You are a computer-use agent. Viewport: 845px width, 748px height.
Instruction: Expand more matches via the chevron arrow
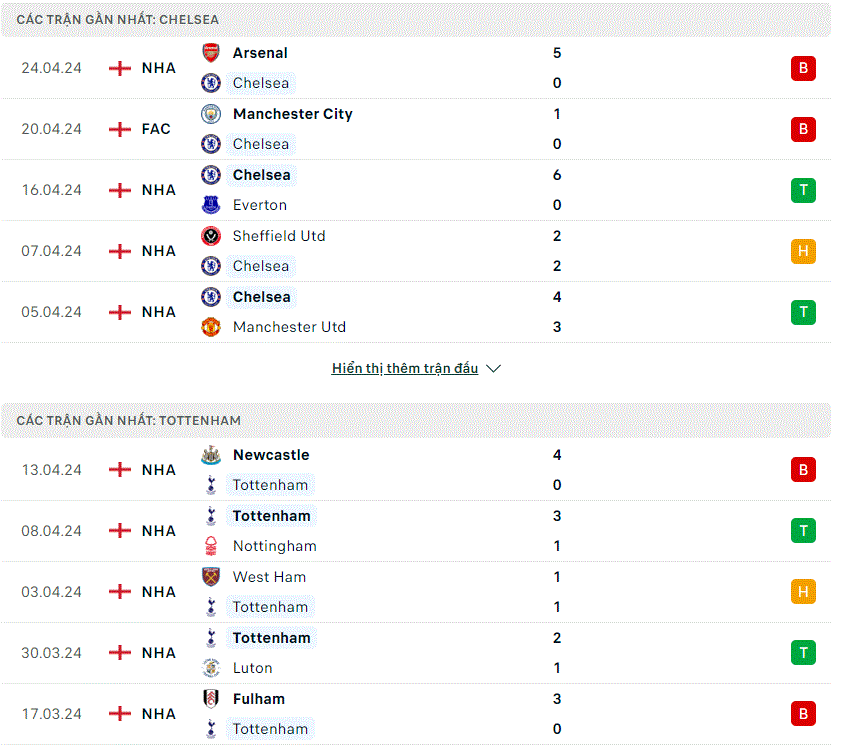(493, 369)
